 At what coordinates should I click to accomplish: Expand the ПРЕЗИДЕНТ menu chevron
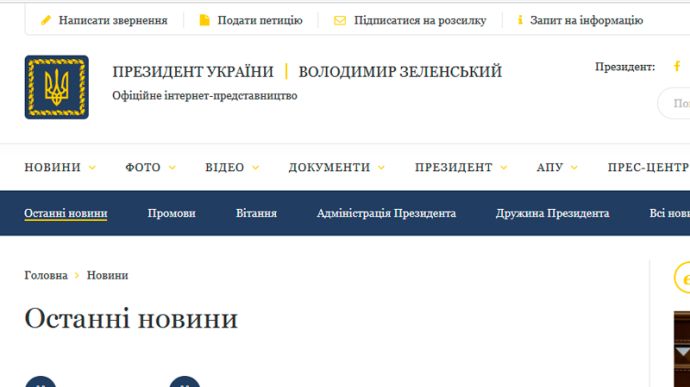tap(504, 168)
